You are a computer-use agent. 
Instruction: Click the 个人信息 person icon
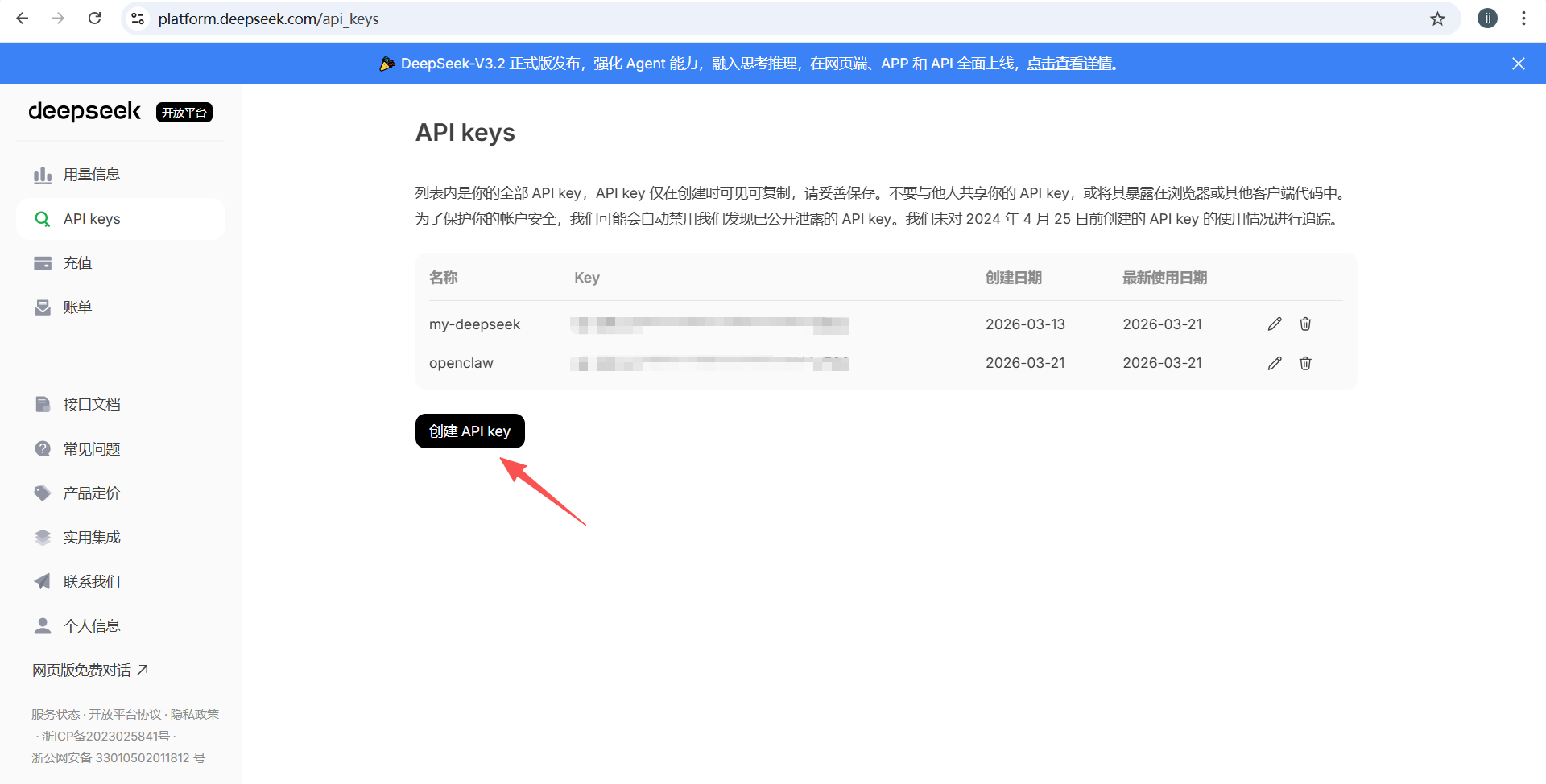coord(43,625)
